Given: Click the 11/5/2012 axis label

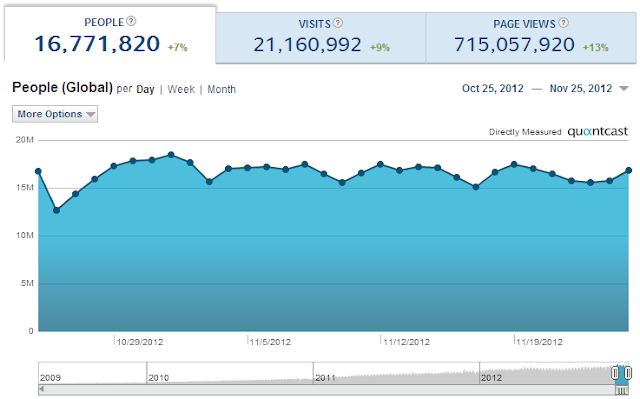Looking at the screenshot, I should tap(270, 342).
